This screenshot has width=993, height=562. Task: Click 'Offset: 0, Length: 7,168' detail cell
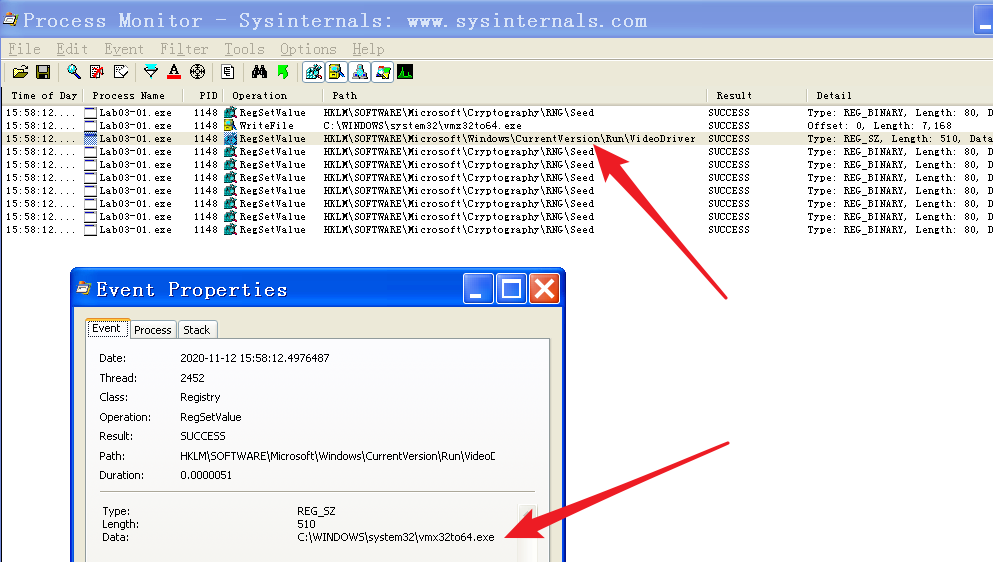(x=879, y=125)
